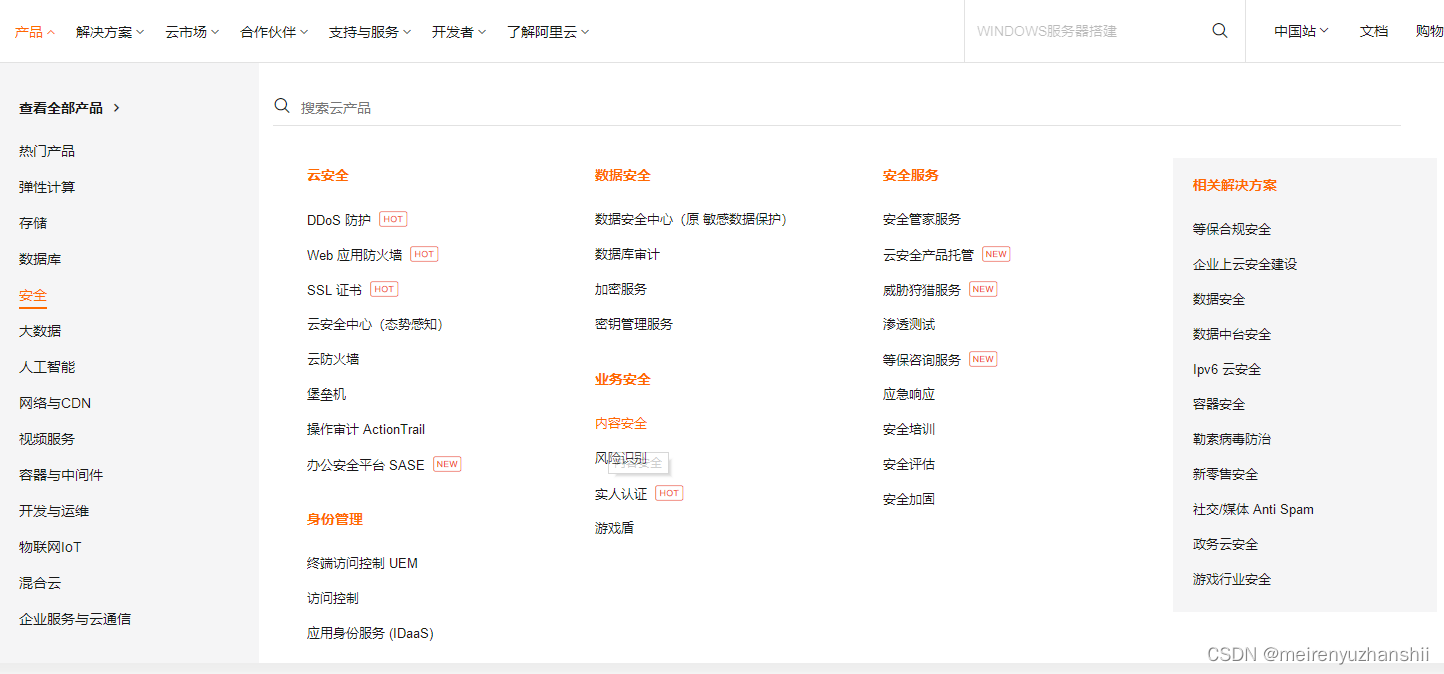Open the 支持与服务 dropdown
1444x674 pixels.
point(370,32)
